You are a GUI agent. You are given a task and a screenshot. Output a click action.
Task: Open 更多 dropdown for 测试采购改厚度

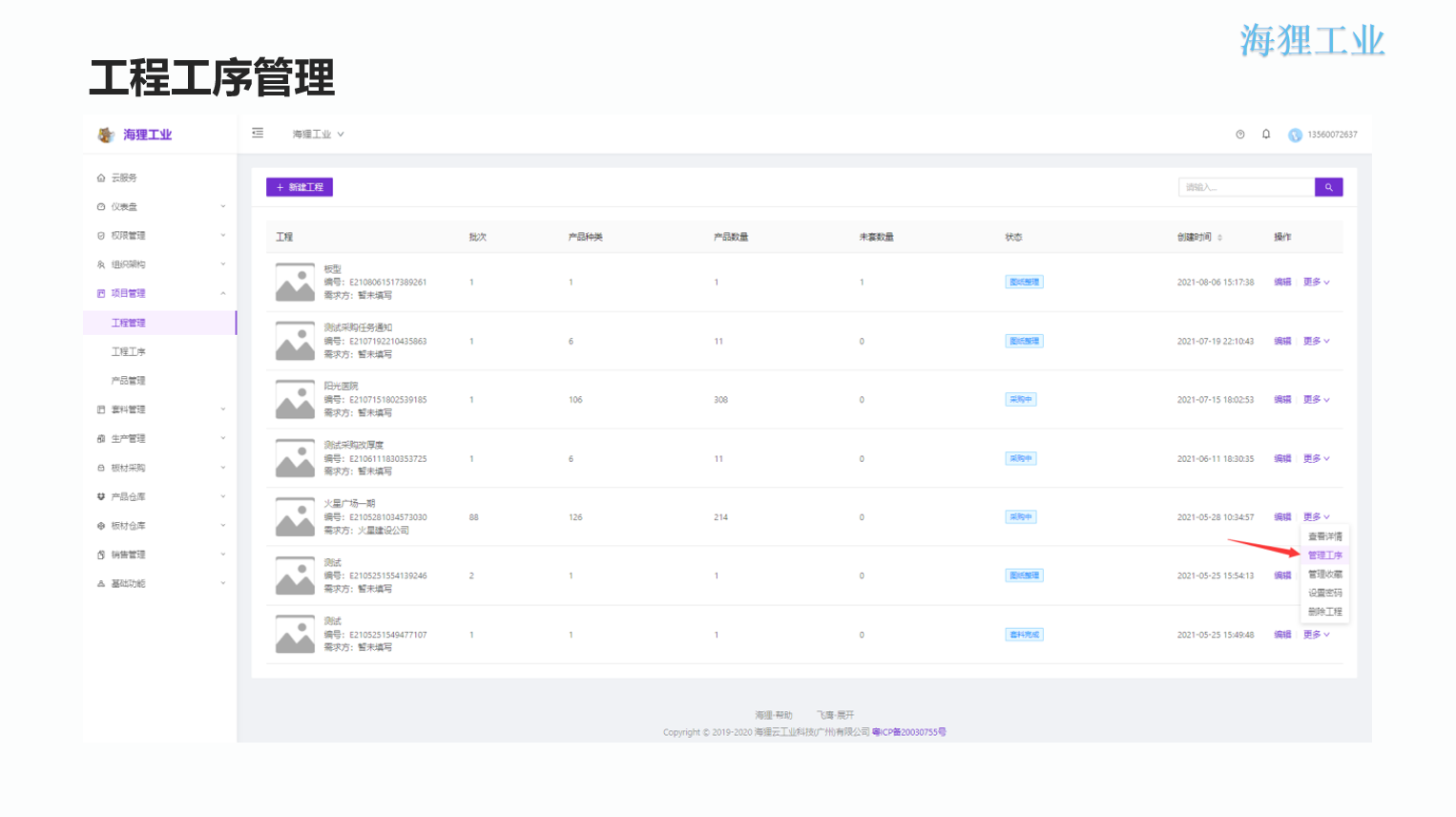tap(1317, 458)
